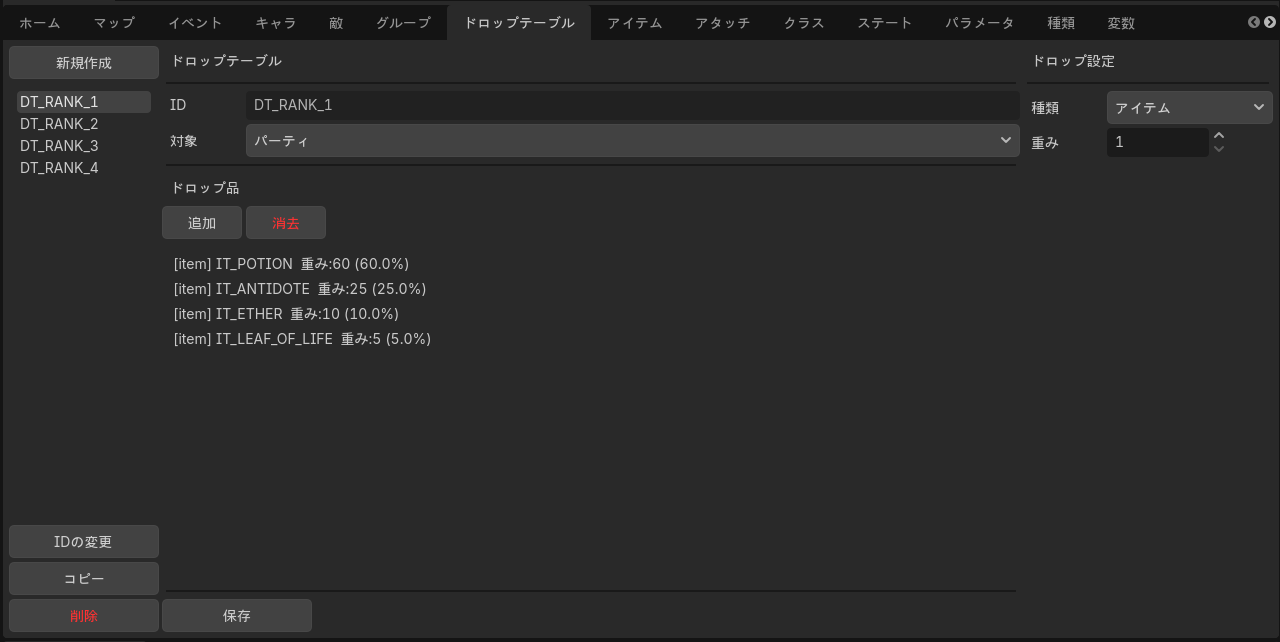This screenshot has width=1280, height=642.
Task: Select the グループ tab
Action: [403, 23]
